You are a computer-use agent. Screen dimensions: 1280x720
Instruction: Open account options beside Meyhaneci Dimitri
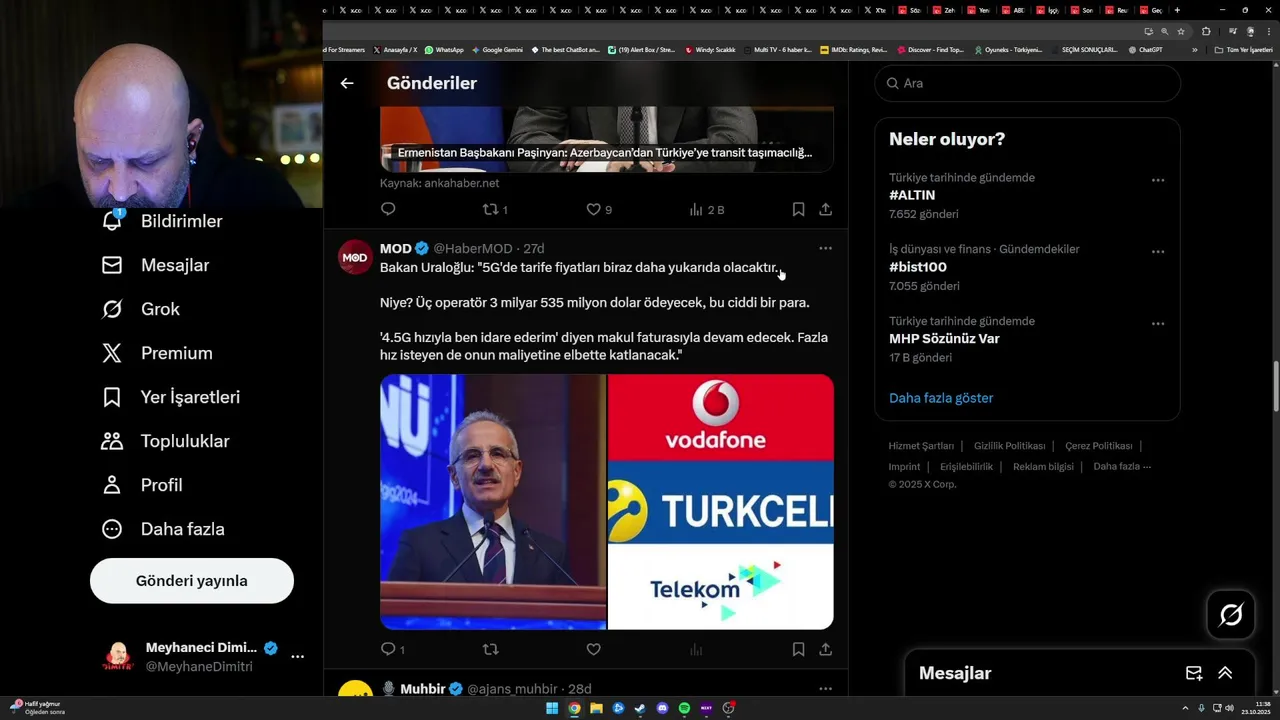tap(297, 657)
